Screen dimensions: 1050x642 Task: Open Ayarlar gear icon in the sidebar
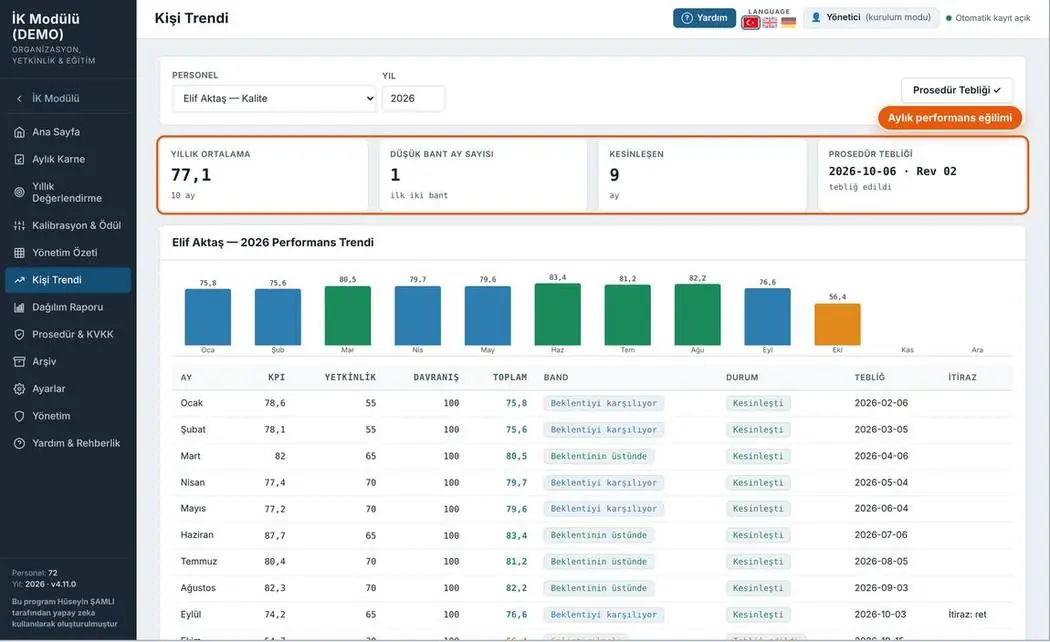point(19,389)
